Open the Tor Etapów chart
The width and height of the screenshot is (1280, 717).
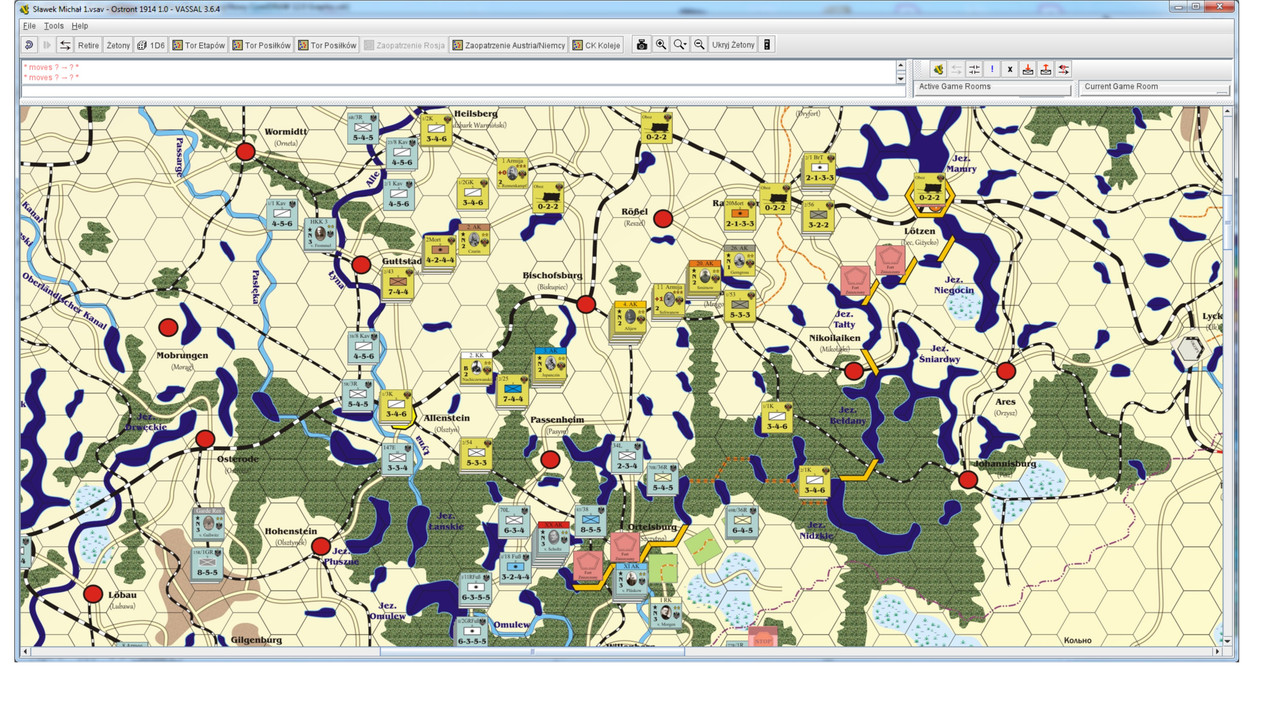(199, 45)
